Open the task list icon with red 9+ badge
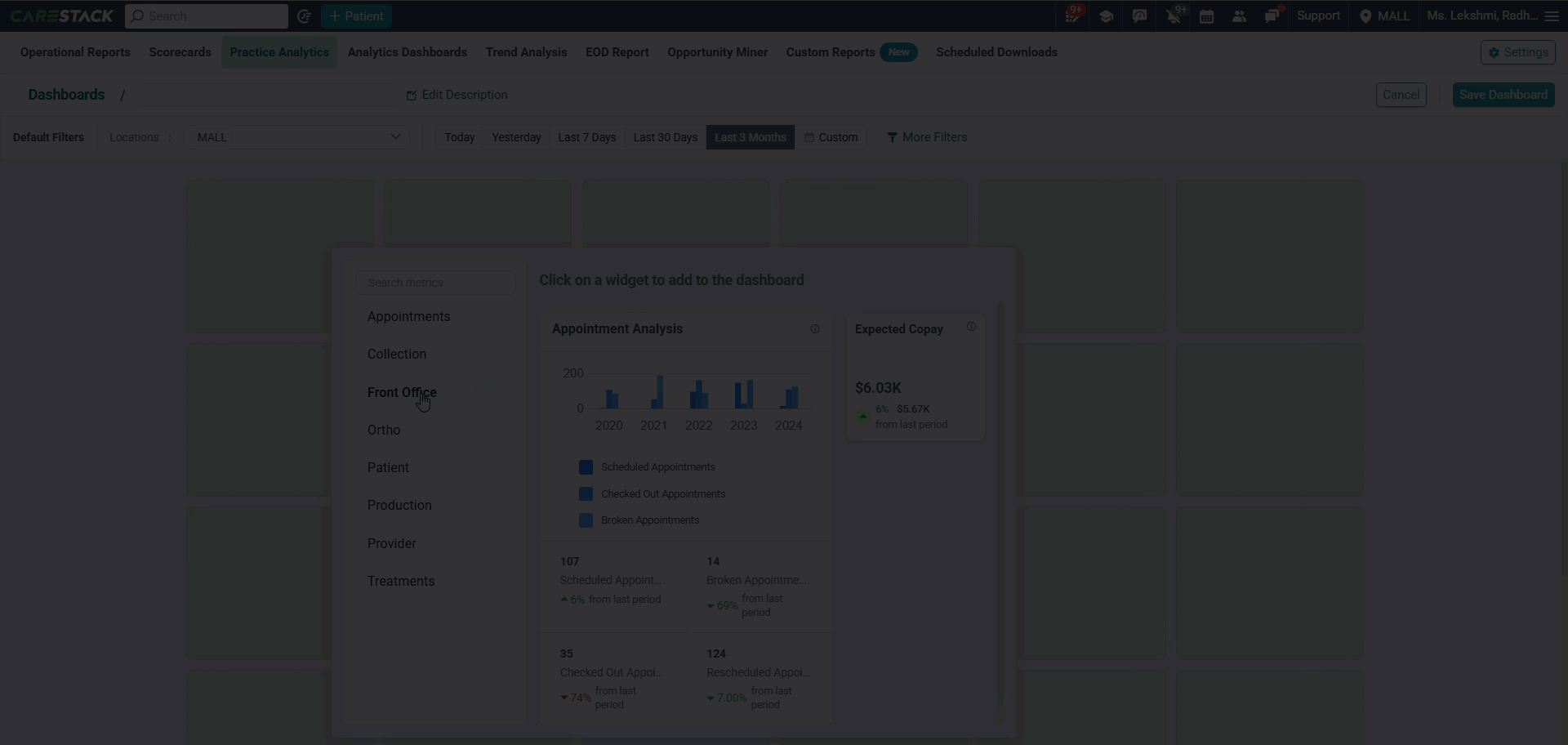The width and height of the screenshot is (1568, 745). point(1073,16)
